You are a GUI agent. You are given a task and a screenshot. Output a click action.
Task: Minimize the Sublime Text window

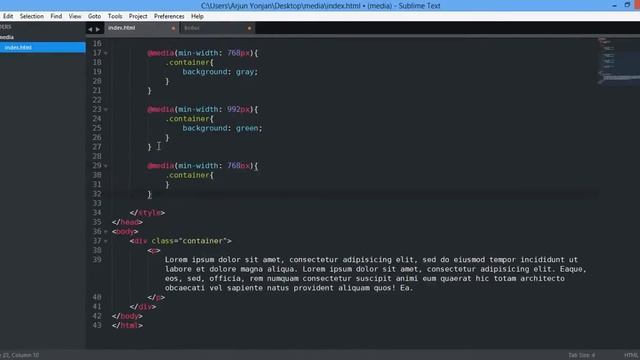click(x=614, y=5)
